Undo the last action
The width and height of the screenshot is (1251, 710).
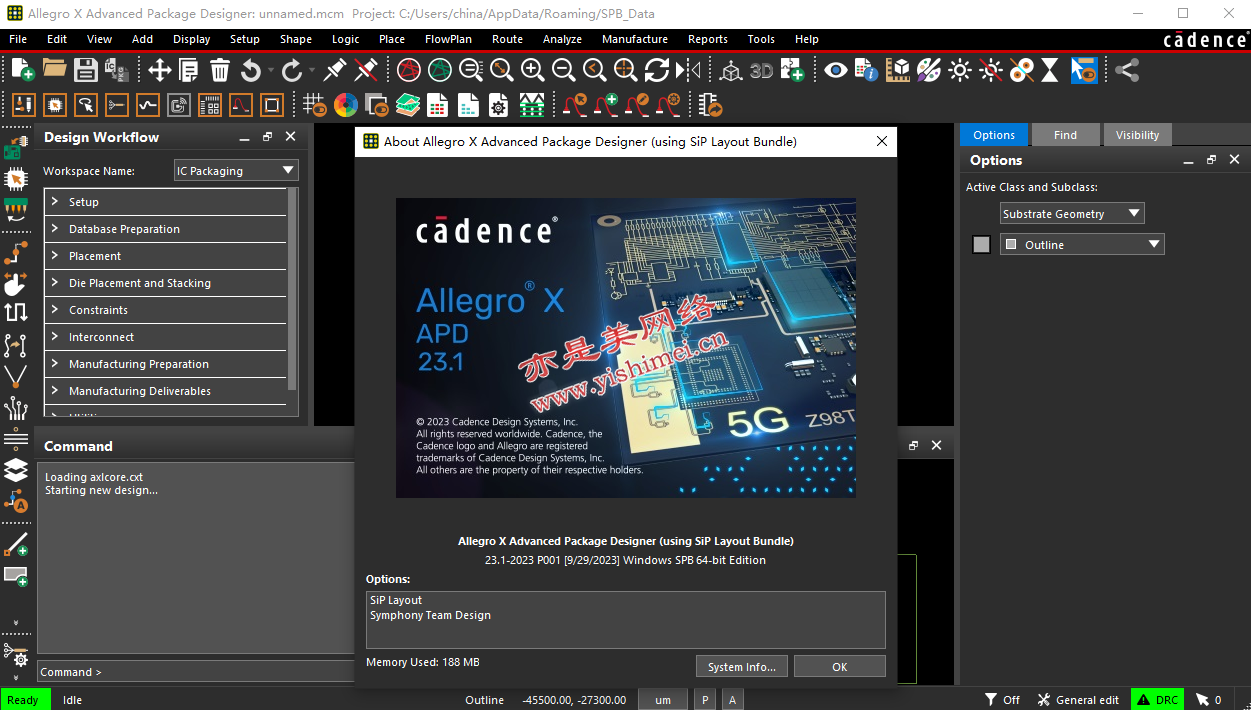point(250,69)
